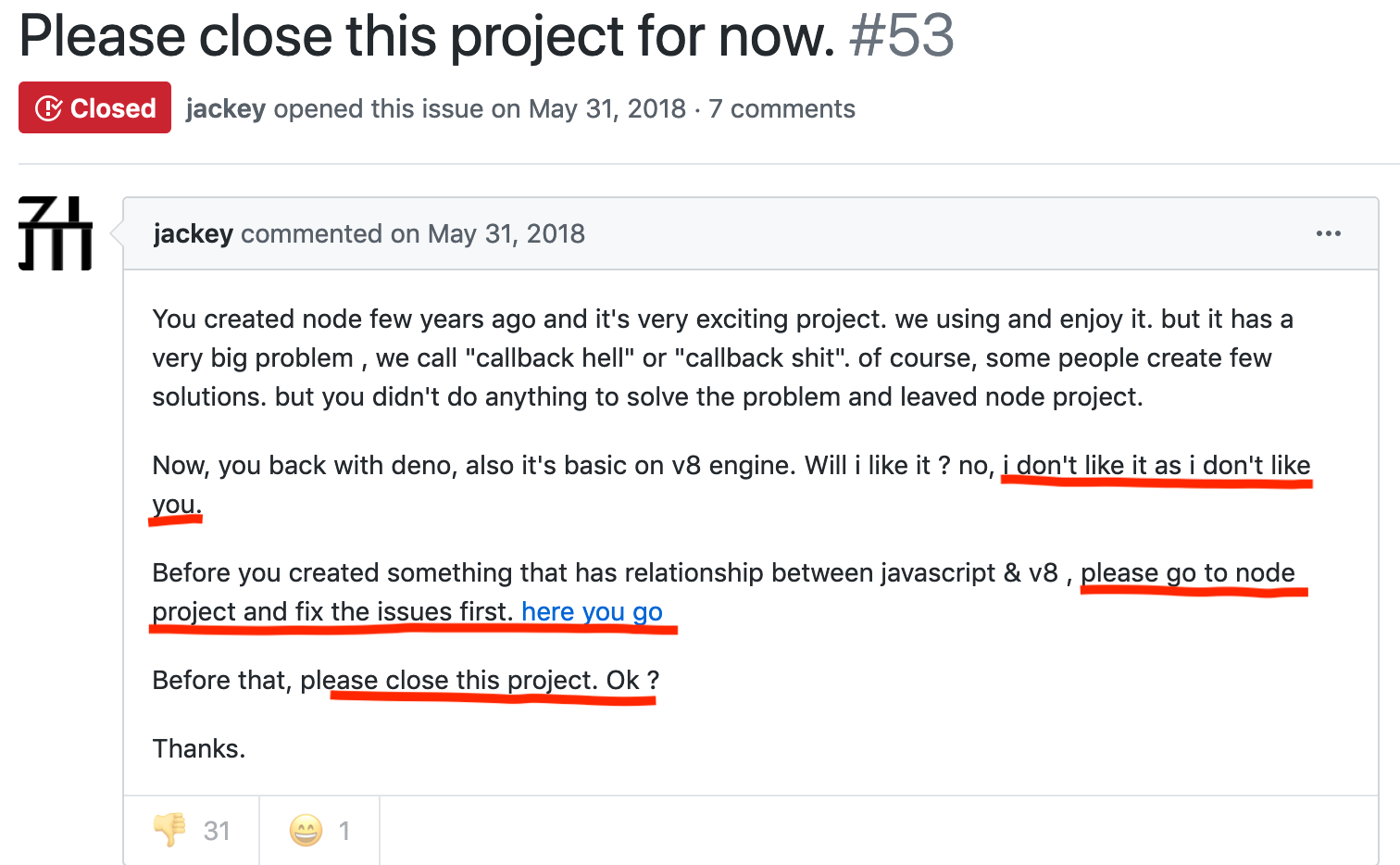Screen dimensions: 1400x865
Task: Click the thumbs-down count of 31
Action: click(x=217, y=831)
